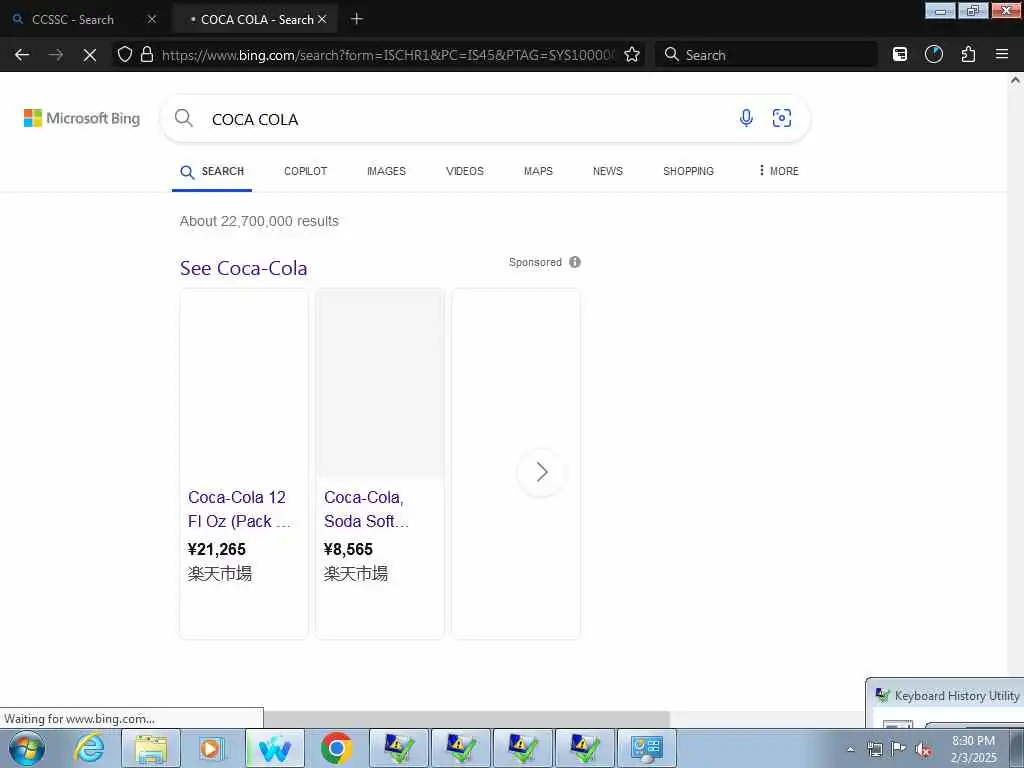Click the vertical scrollbar up arrow
The width and height of the screenshot is (1024, 768).
[x=1015, y=80]
